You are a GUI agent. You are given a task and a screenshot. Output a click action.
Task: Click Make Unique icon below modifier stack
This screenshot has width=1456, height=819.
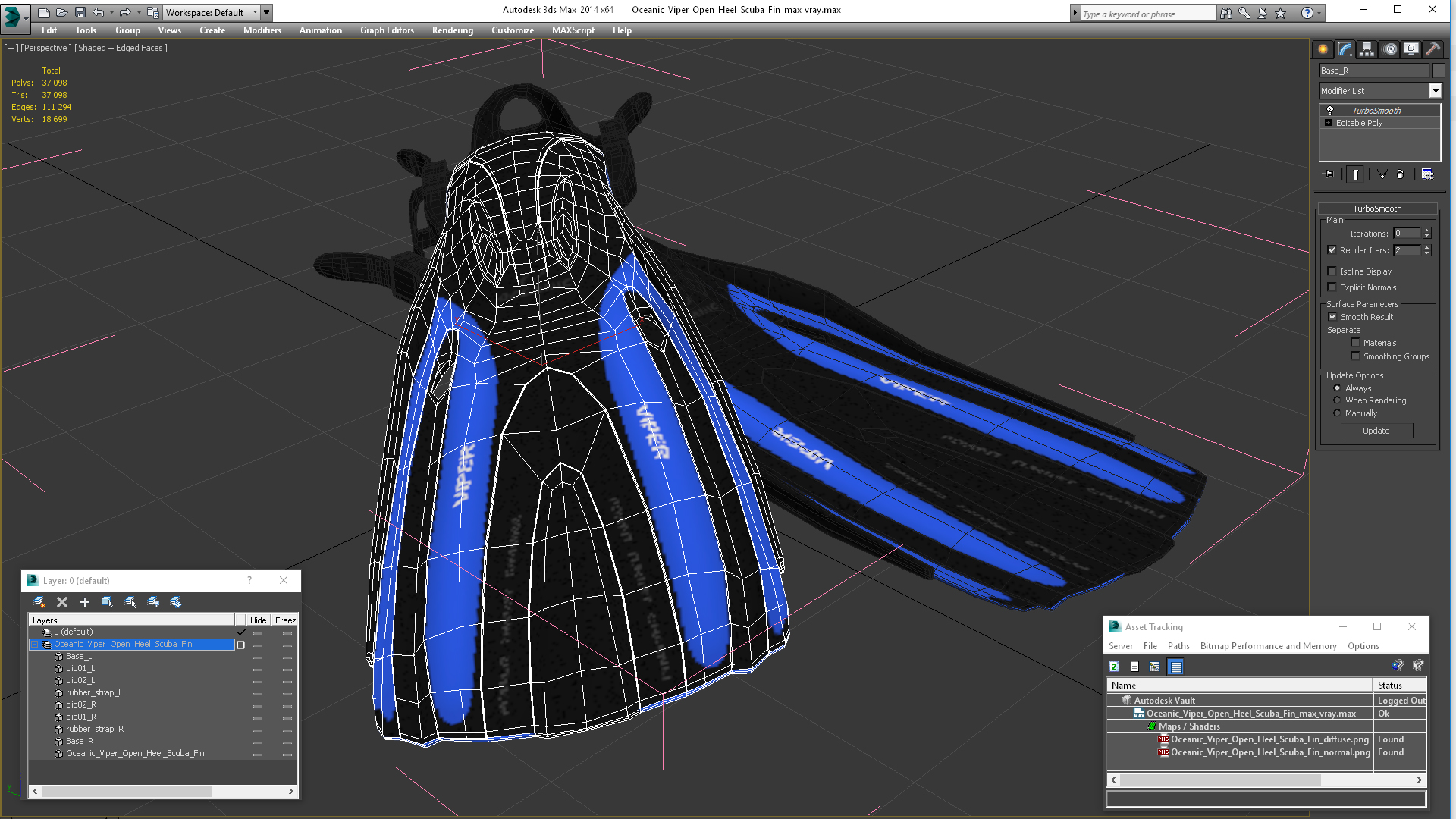click(x=1382, y=174)
